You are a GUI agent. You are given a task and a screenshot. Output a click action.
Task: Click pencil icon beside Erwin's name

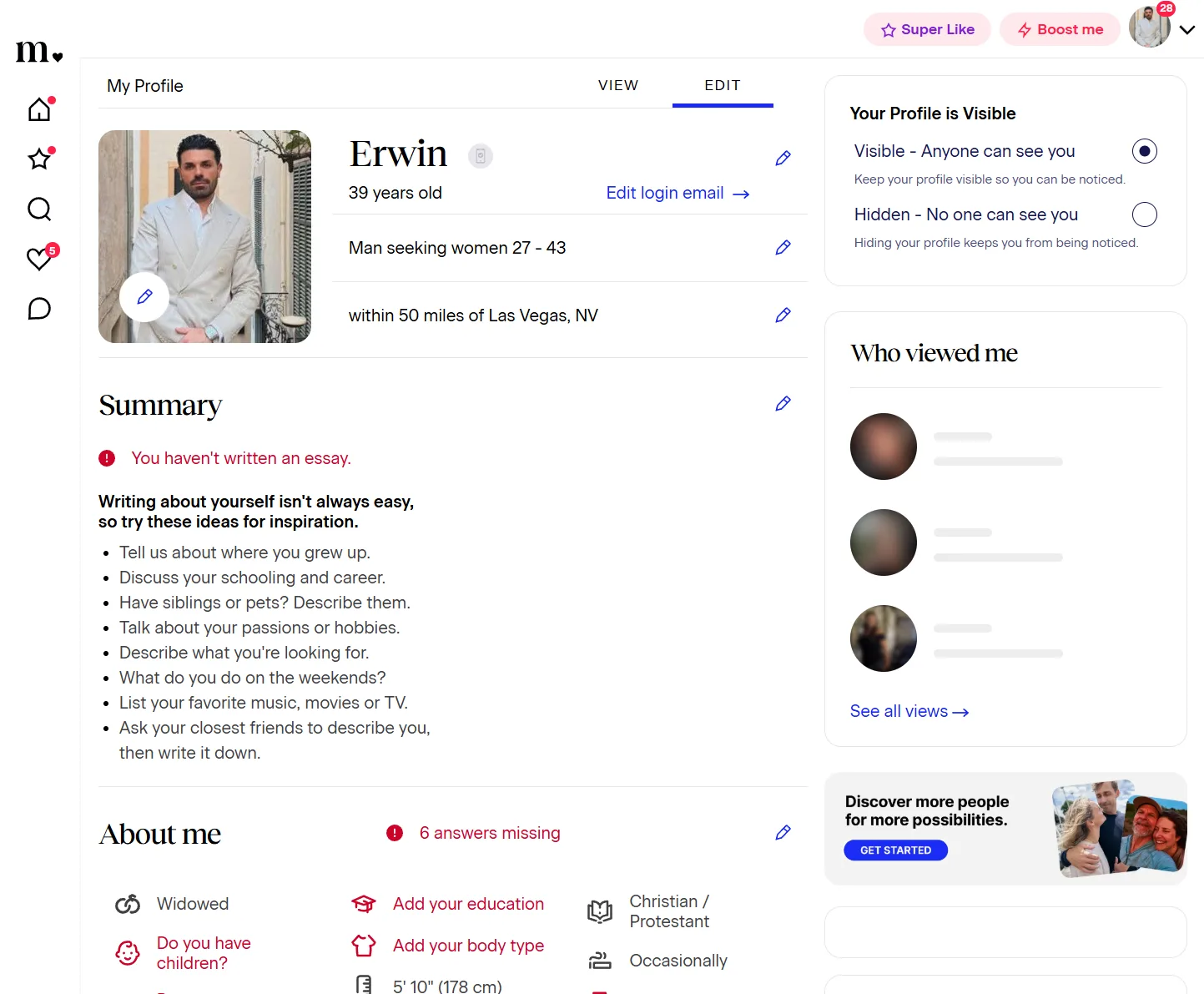[x=783, y=159]
